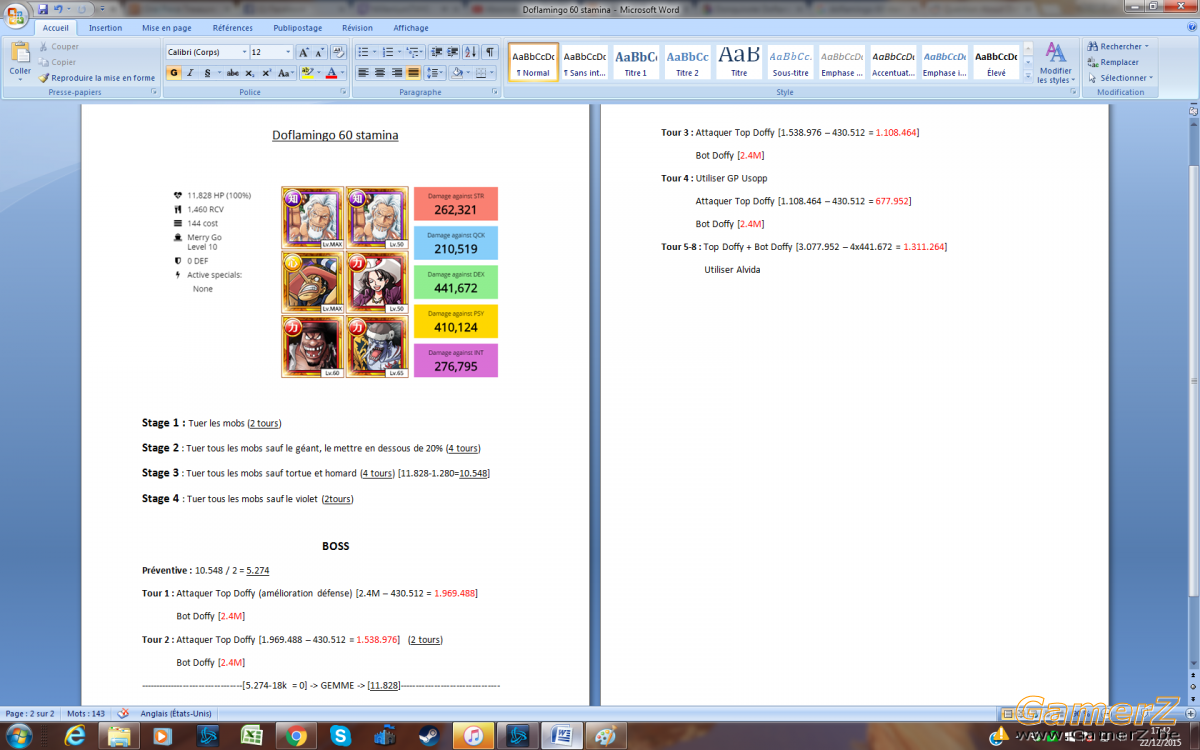Open the Révision tab
This screenshot has width=1200, height=750.
tap(357, 28)
